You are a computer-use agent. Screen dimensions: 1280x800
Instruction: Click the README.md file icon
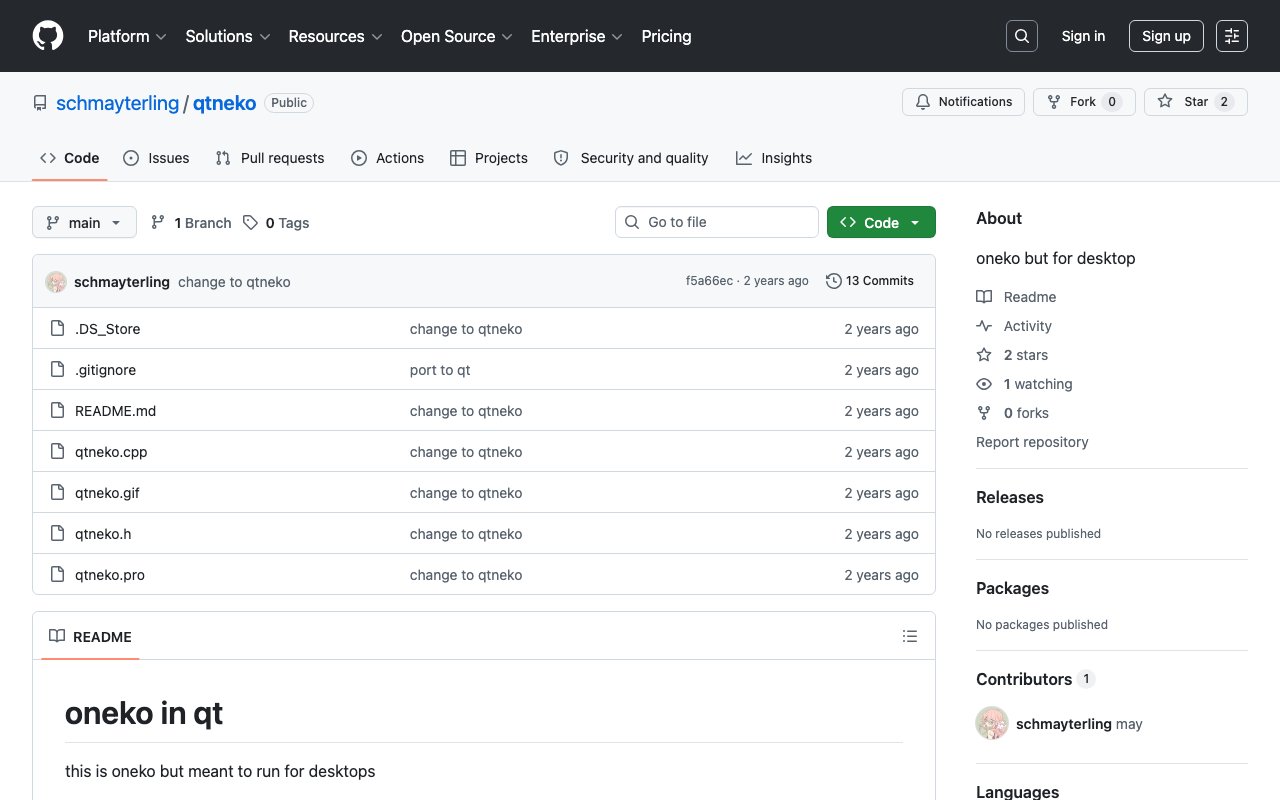click(x=58, y=411)
